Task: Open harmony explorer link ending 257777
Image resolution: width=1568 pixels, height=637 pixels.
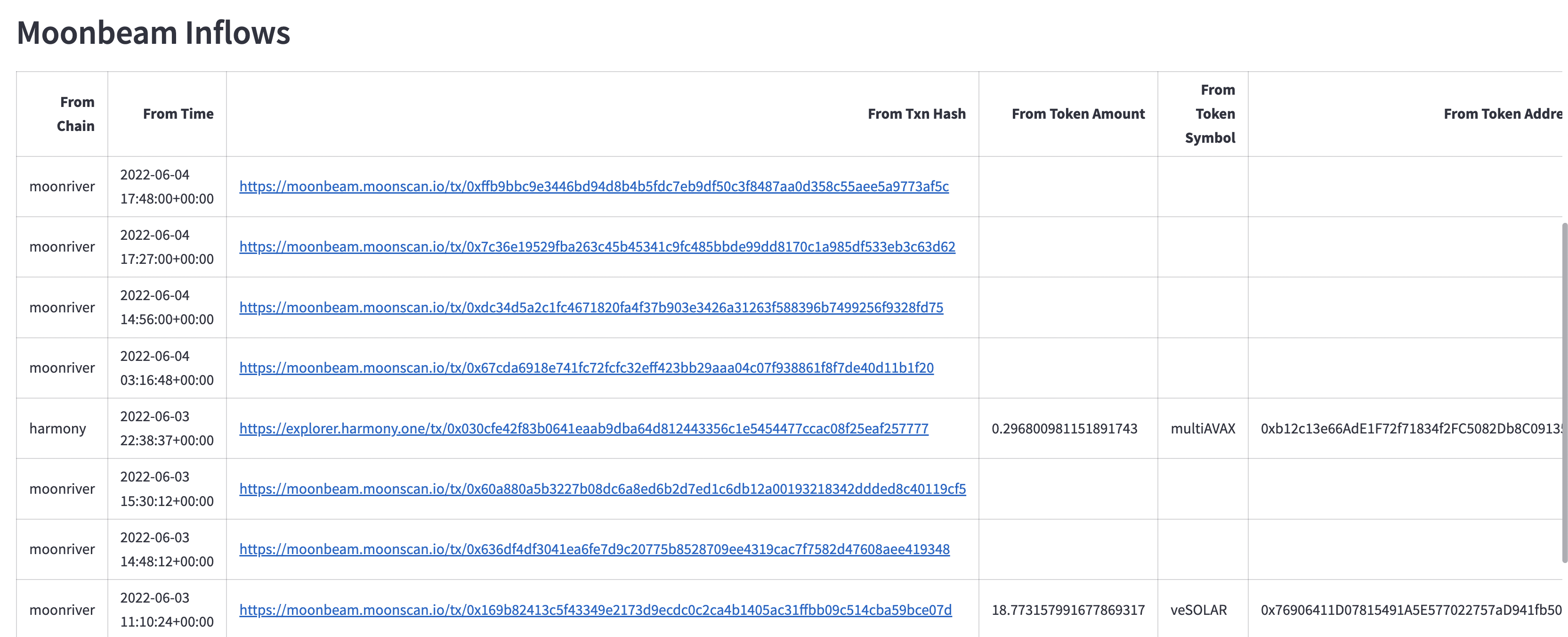Action: pos(583,429)
